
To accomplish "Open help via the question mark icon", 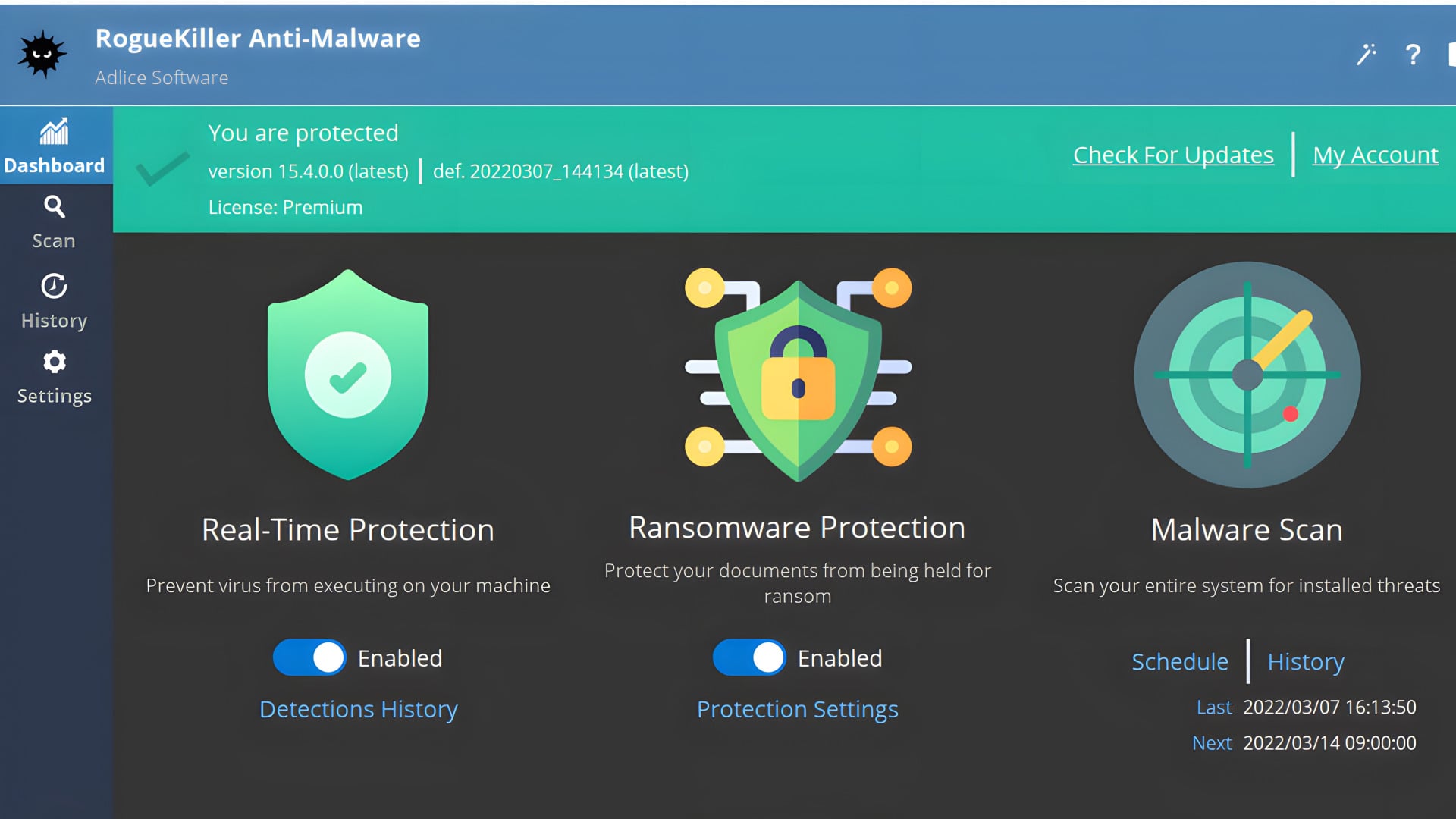I will click(1412, 55).
